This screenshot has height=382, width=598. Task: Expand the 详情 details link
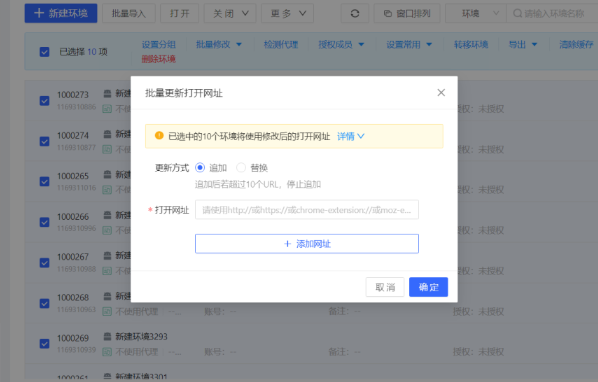[350, 136]
